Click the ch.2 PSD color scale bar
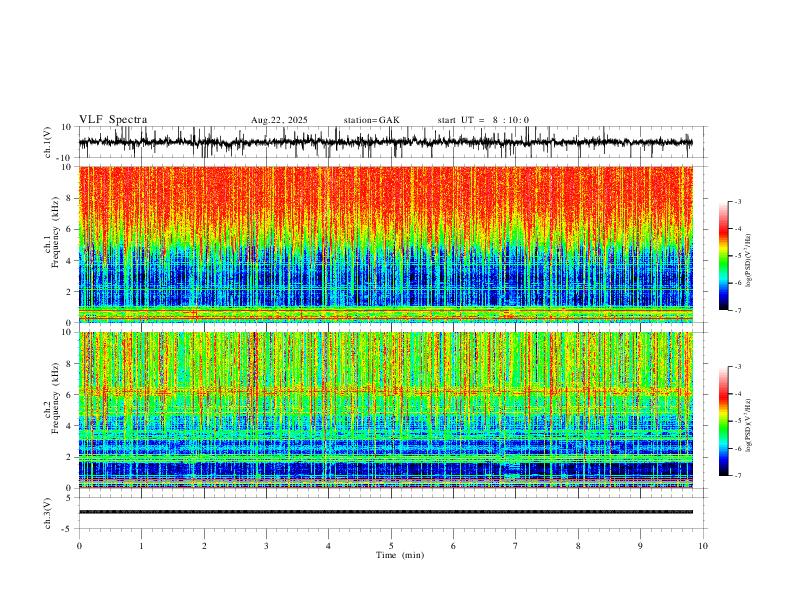792x612 pixels. 724,421
